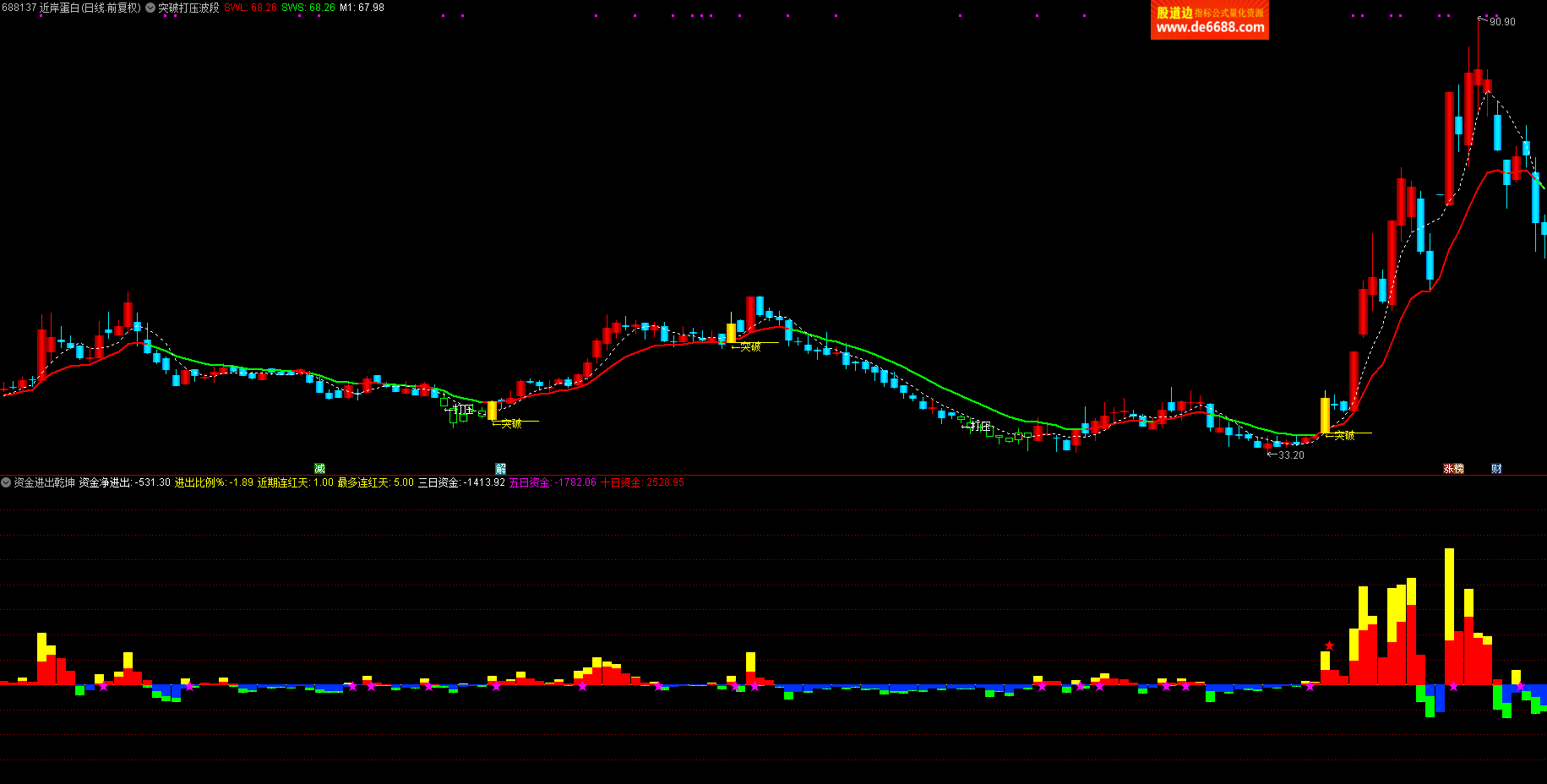Click the 最多连红天: 5.00 readout

(376, 482)
